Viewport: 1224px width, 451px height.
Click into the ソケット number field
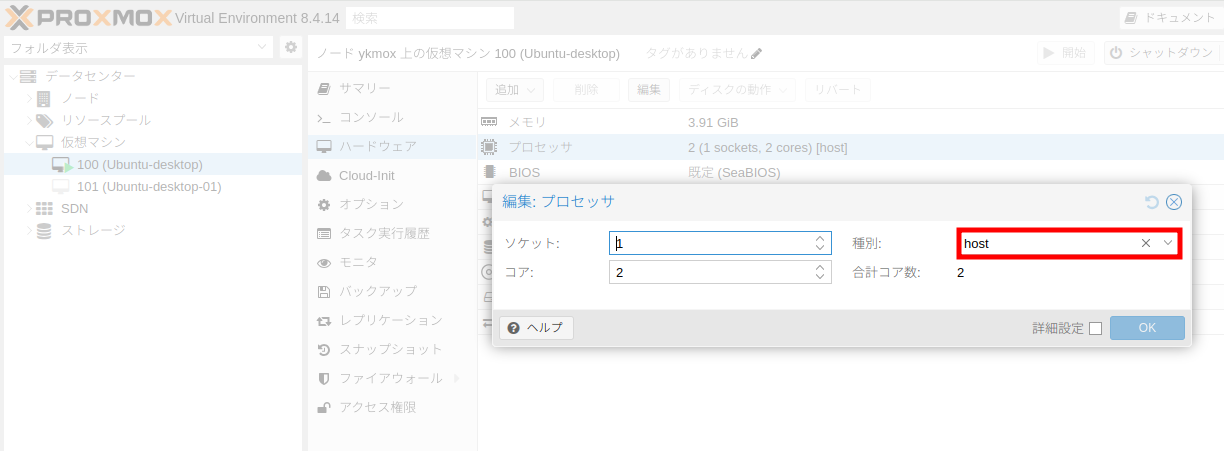[x=710, y=243]
